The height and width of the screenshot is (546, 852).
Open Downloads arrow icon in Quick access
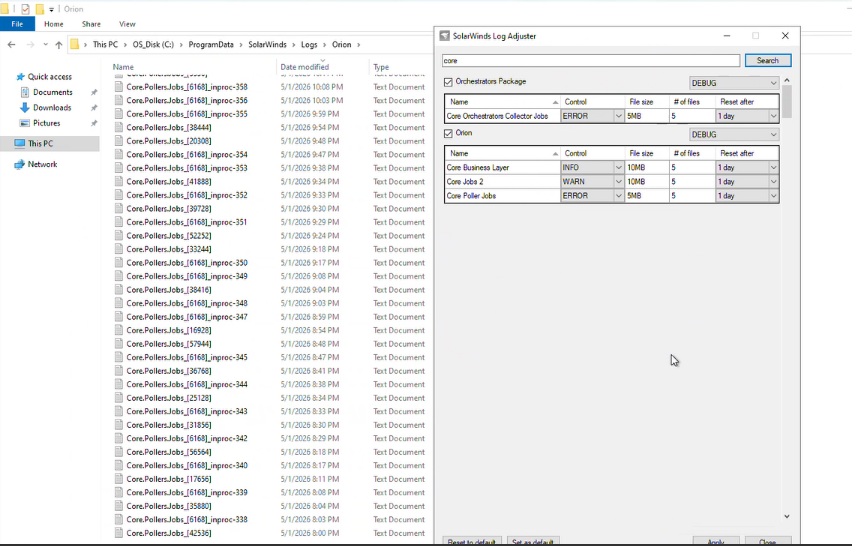tap(24, 108)
